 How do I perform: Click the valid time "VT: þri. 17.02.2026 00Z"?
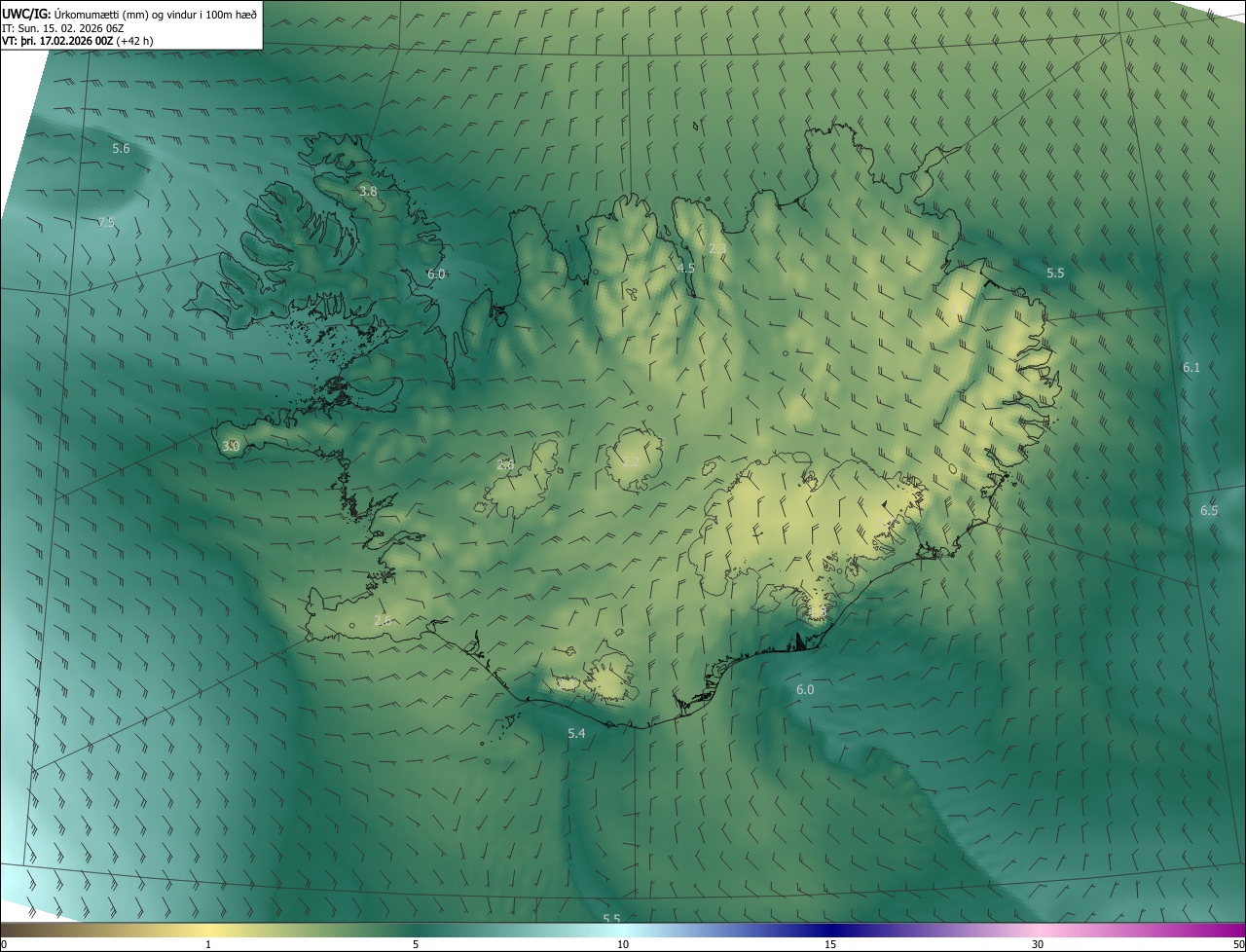point(57,41)
